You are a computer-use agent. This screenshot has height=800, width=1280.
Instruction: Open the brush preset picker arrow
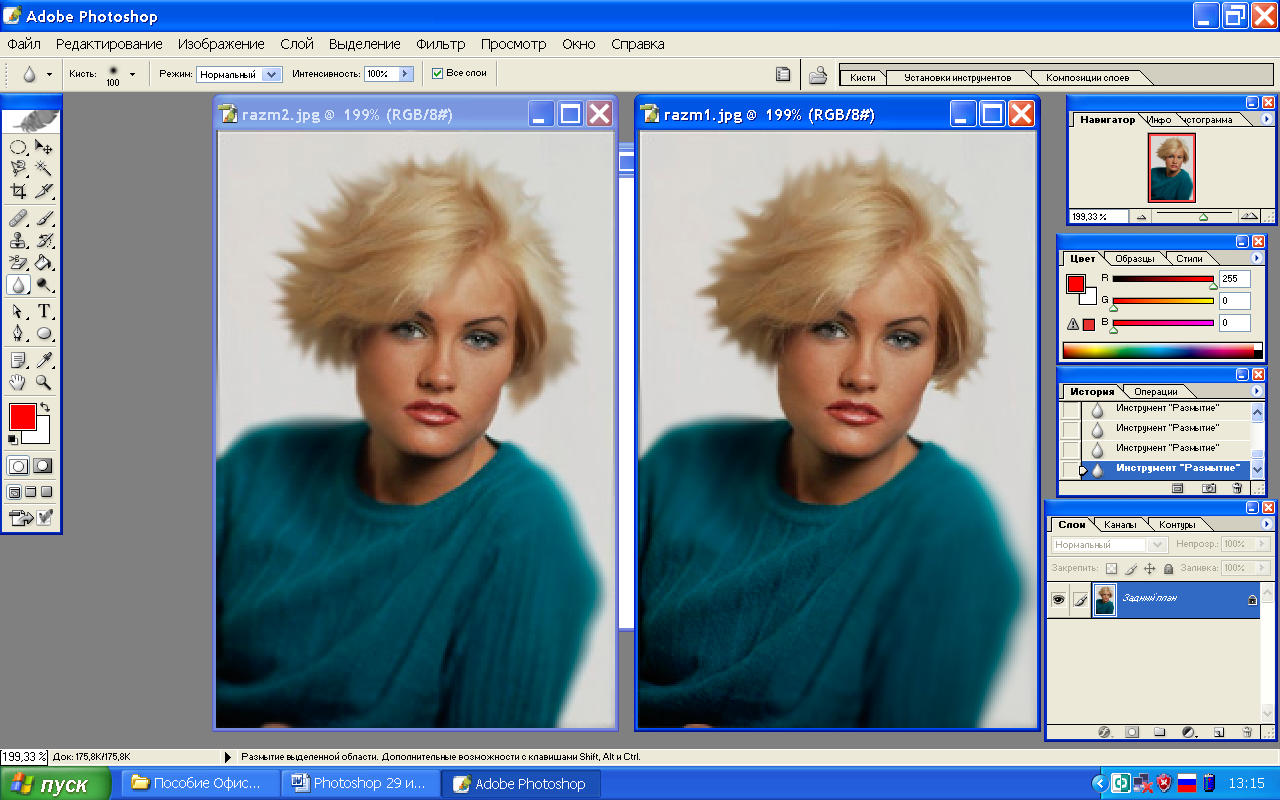132,74
